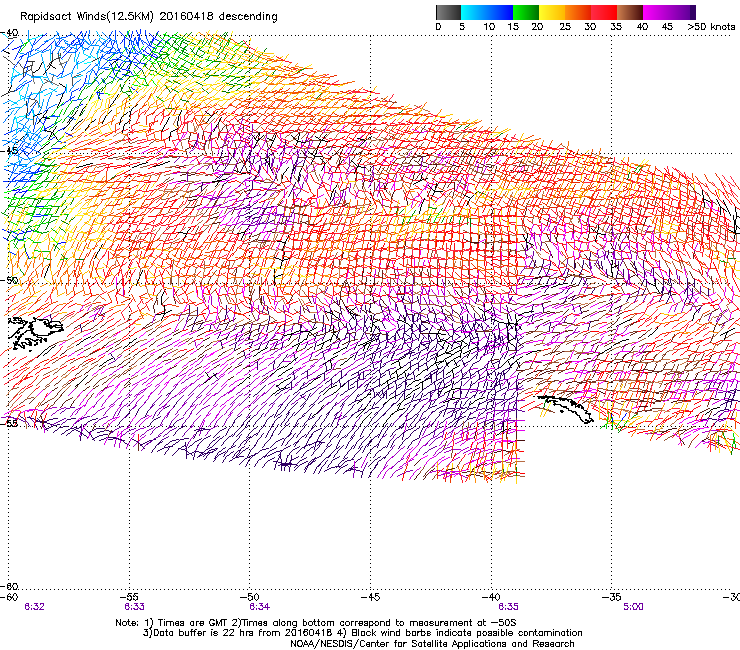Click the 'NOAA/NESDIS/Center for Satellite Applications and Research' credit
Screen dimensions: 740x650
[x=432, y=644]
